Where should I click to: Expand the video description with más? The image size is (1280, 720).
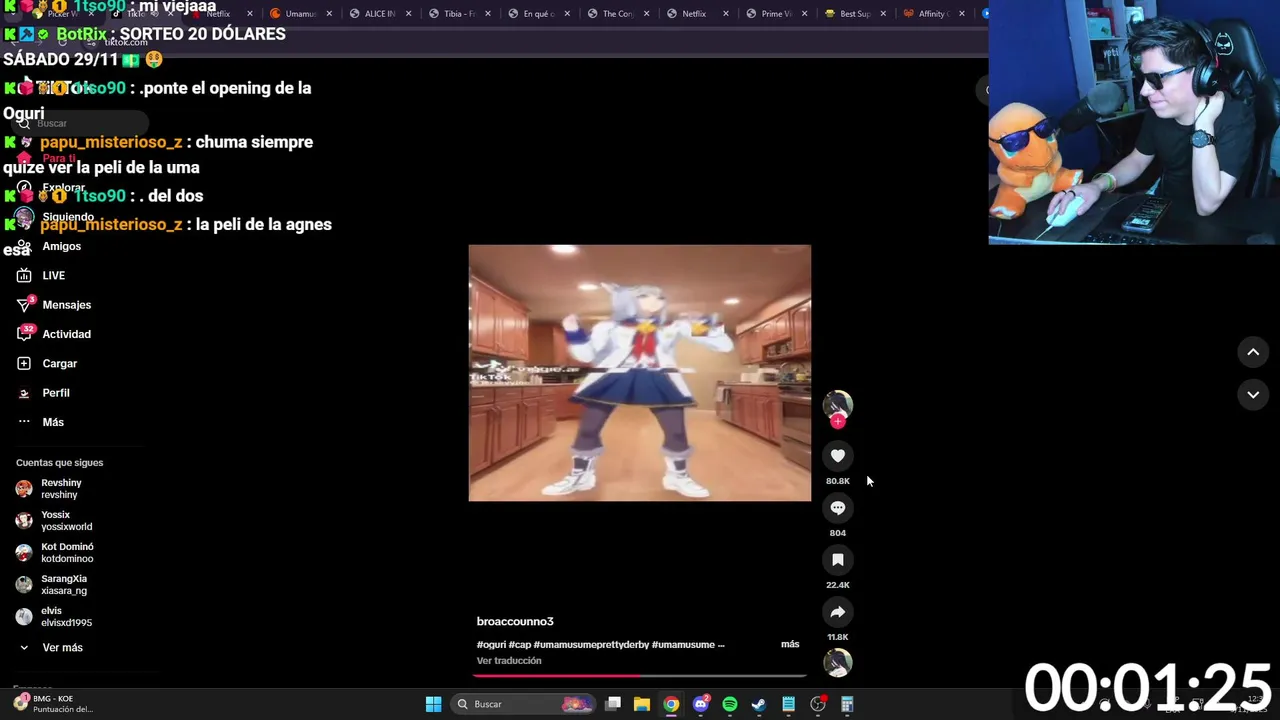[790, 644]
